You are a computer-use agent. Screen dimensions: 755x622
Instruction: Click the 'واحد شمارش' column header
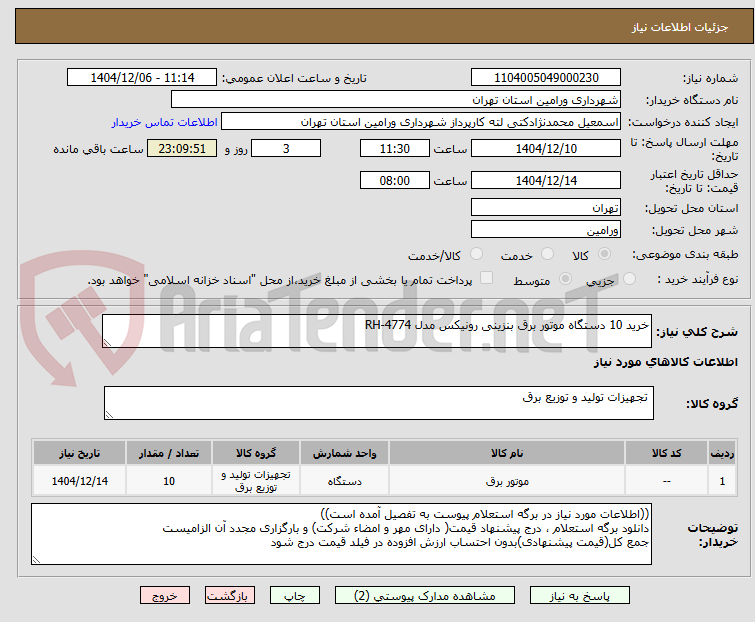tap(344, 453)
